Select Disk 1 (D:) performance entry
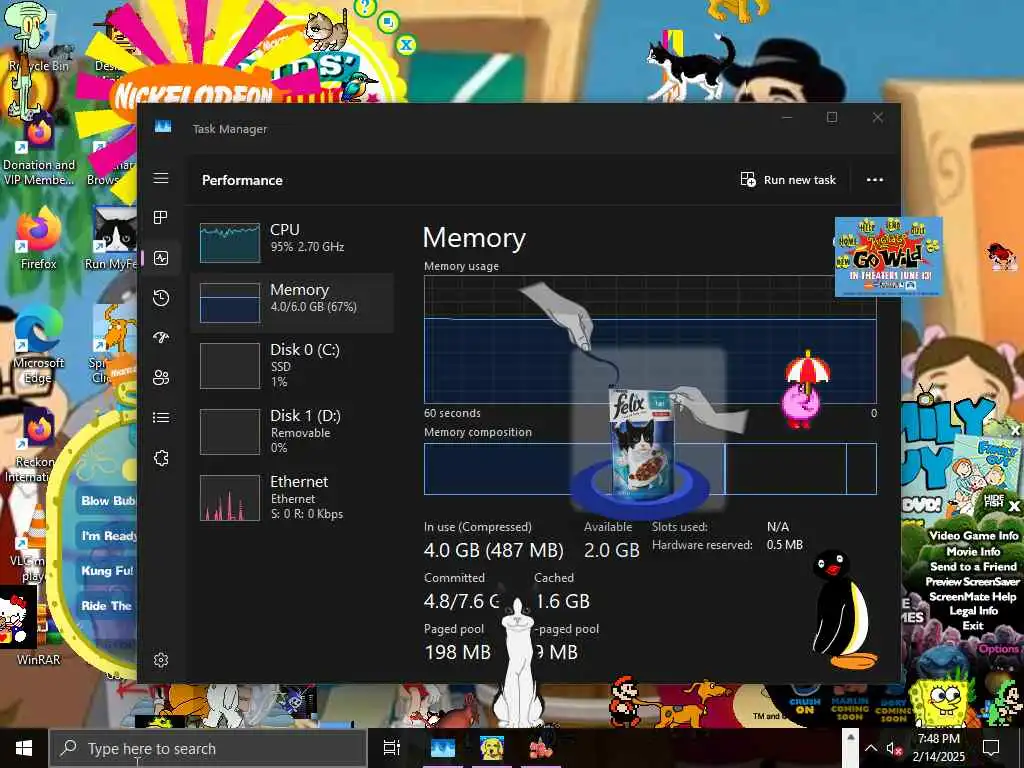Image resolution: width=1024 pixels, height=768 pixels. click(291, 431)
